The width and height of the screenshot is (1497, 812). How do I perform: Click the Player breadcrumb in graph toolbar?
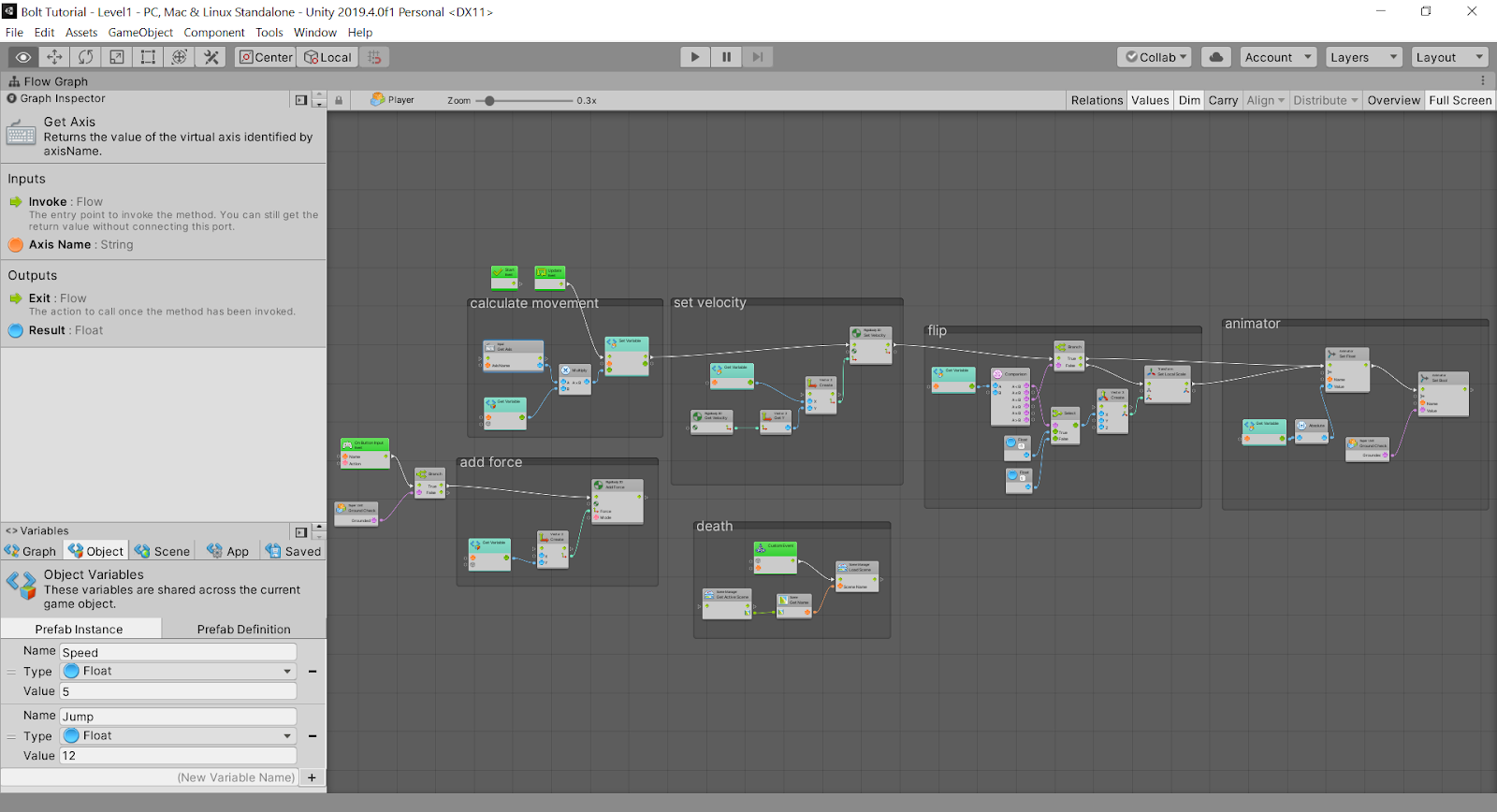pos(393,100)
